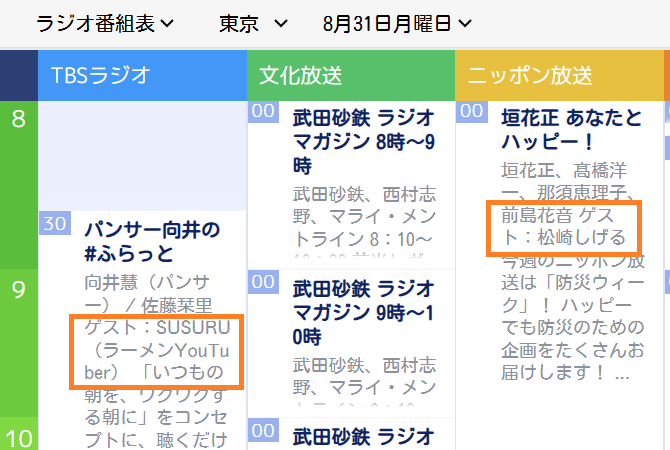Click the text 垣花正、高橋洋一
670x450 pixels.
click(564, 181)
